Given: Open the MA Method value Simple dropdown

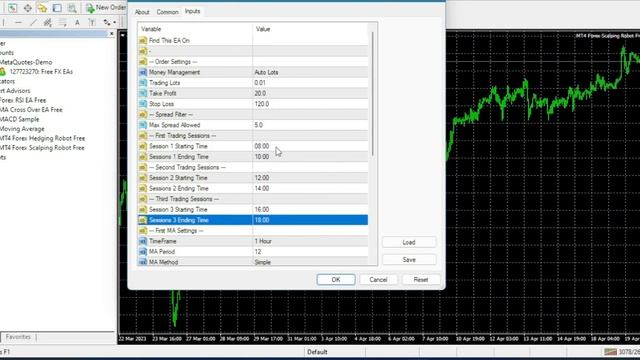Looking at the screenshot, I should (x=310, y=262).
